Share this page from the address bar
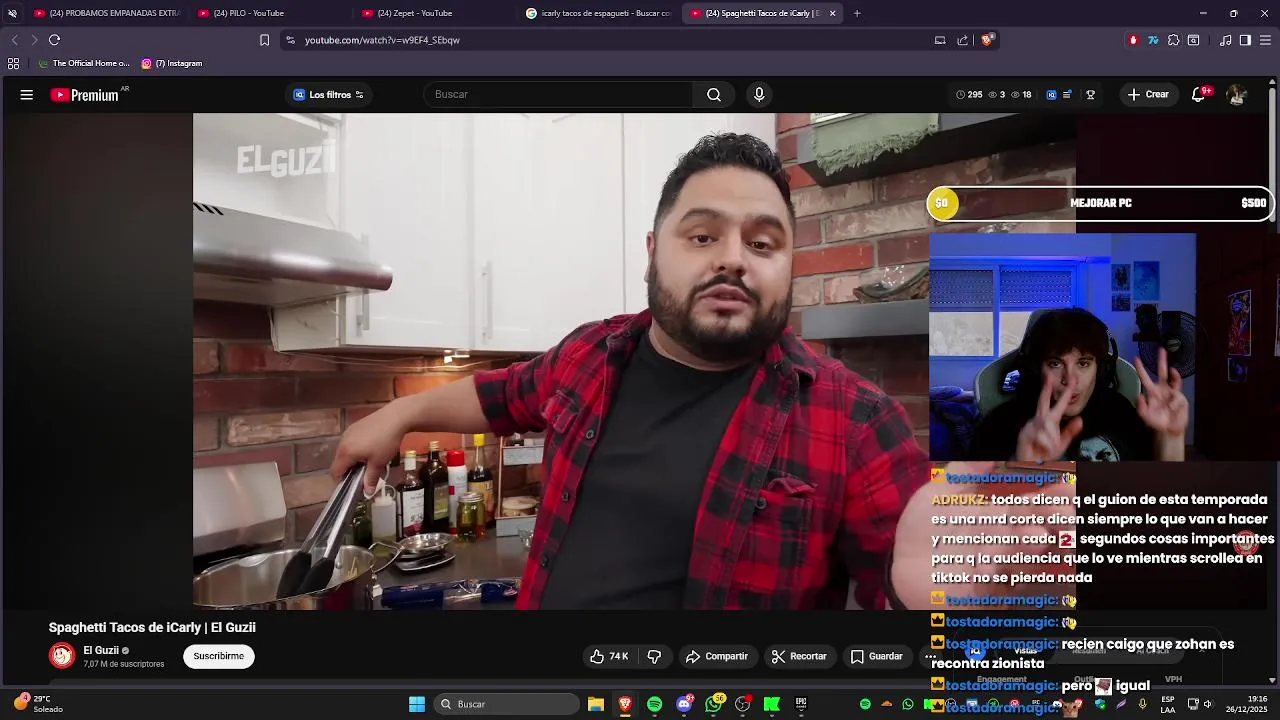The height and width of the screenshot is (720, 1280). coord(962,40)
